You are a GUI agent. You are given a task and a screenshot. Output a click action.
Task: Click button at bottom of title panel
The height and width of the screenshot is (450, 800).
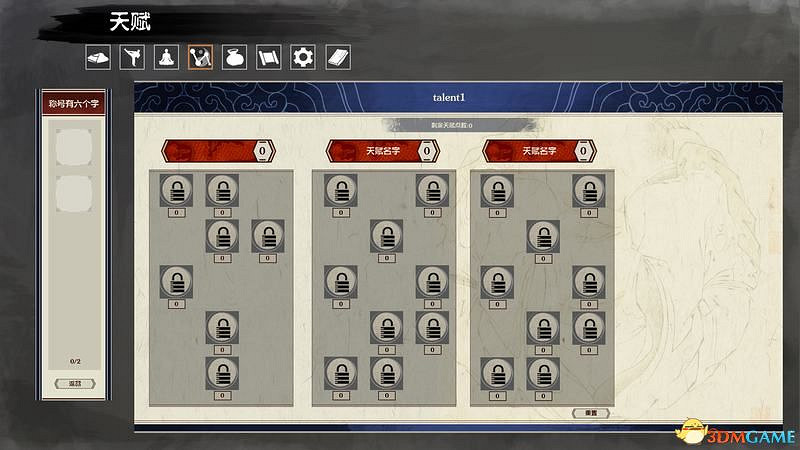[75, 384]
